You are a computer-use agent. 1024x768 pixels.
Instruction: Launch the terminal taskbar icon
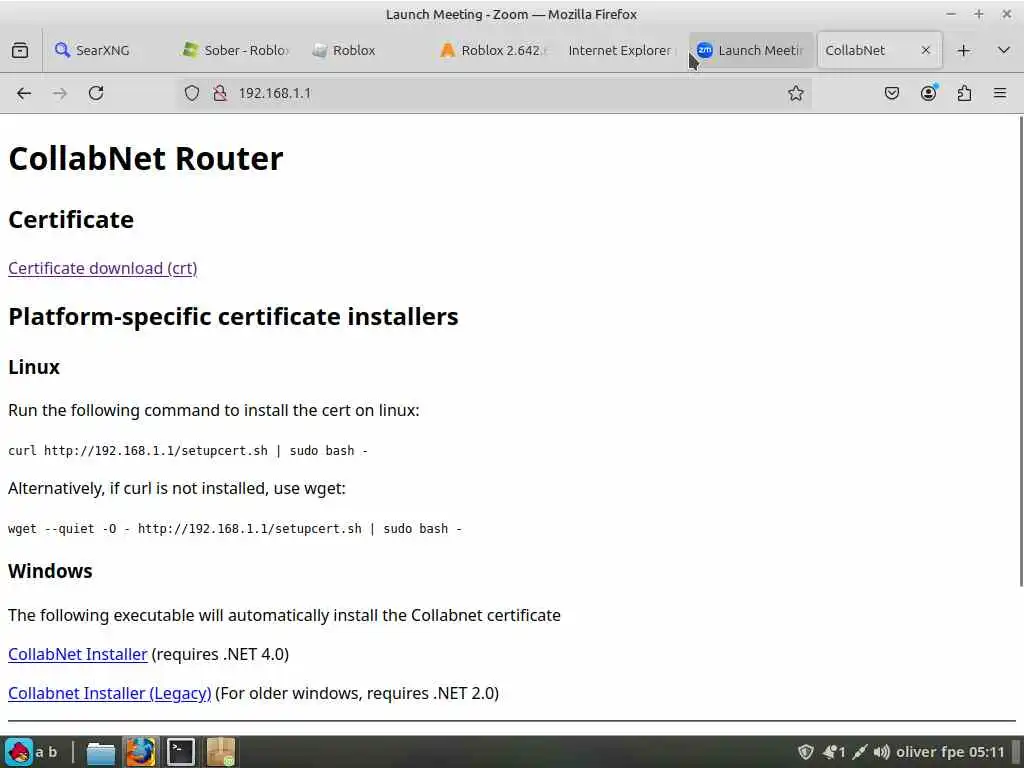(181, 752)
